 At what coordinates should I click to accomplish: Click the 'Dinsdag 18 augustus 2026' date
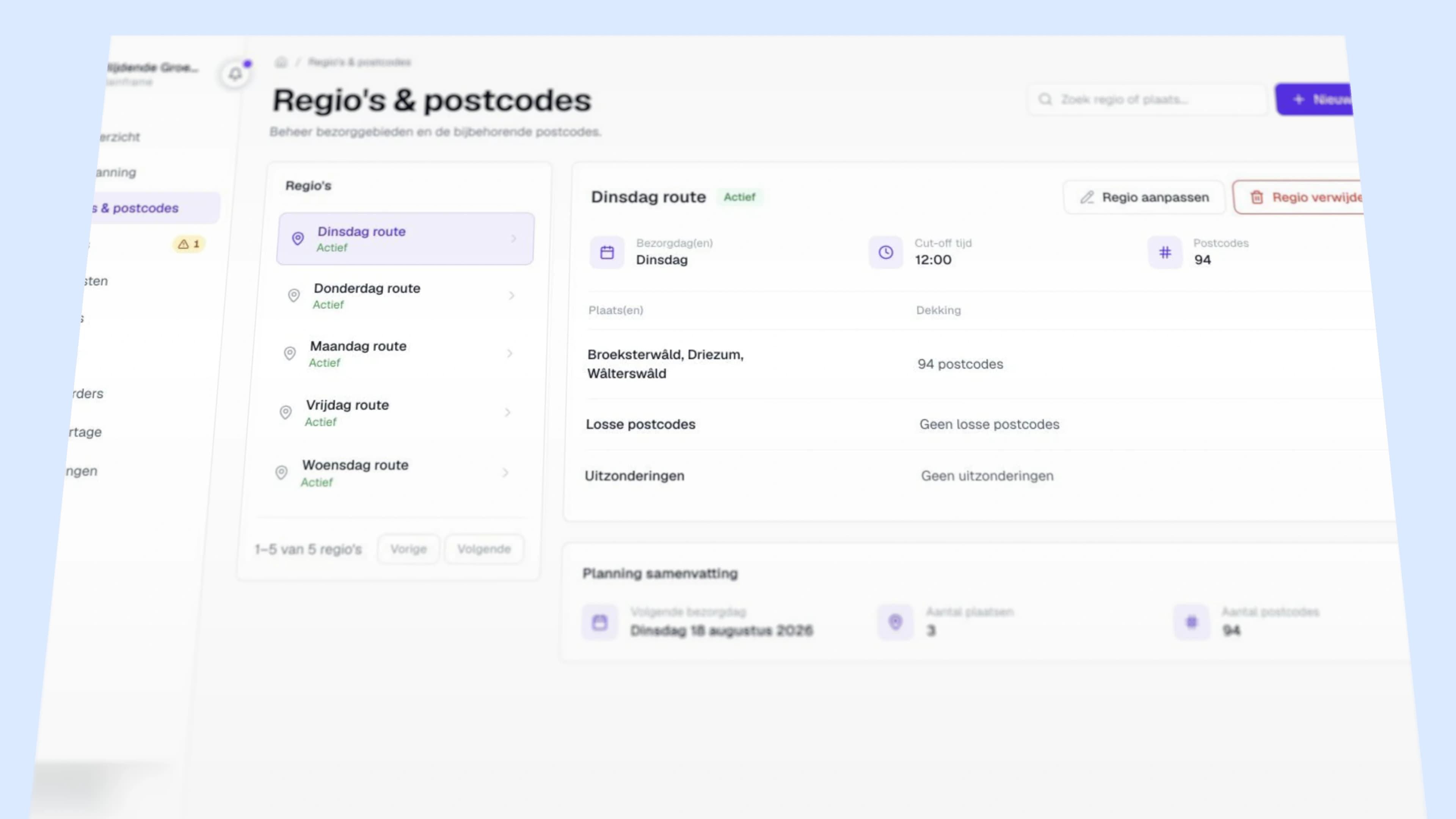[721, 630]
